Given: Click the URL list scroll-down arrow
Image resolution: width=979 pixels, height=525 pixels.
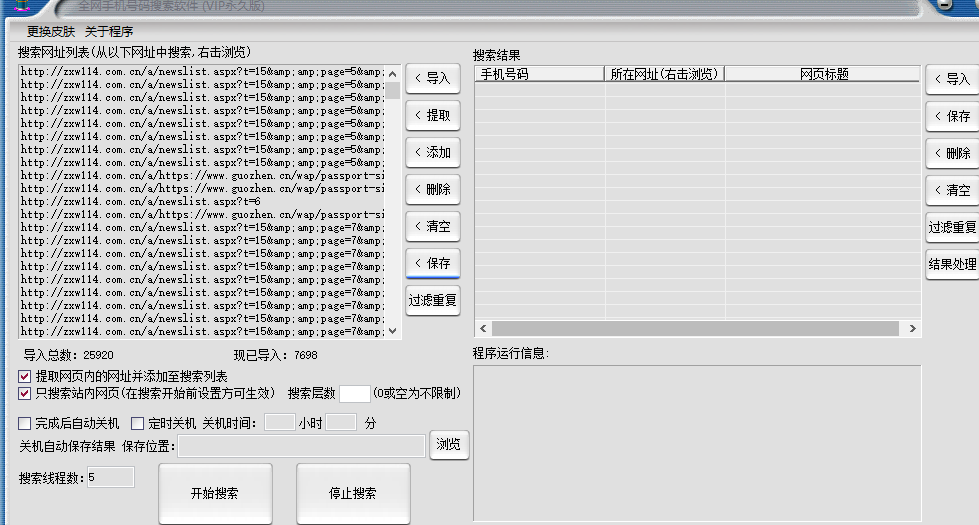Looking at the screenshot, I should (x=393, y=331).
